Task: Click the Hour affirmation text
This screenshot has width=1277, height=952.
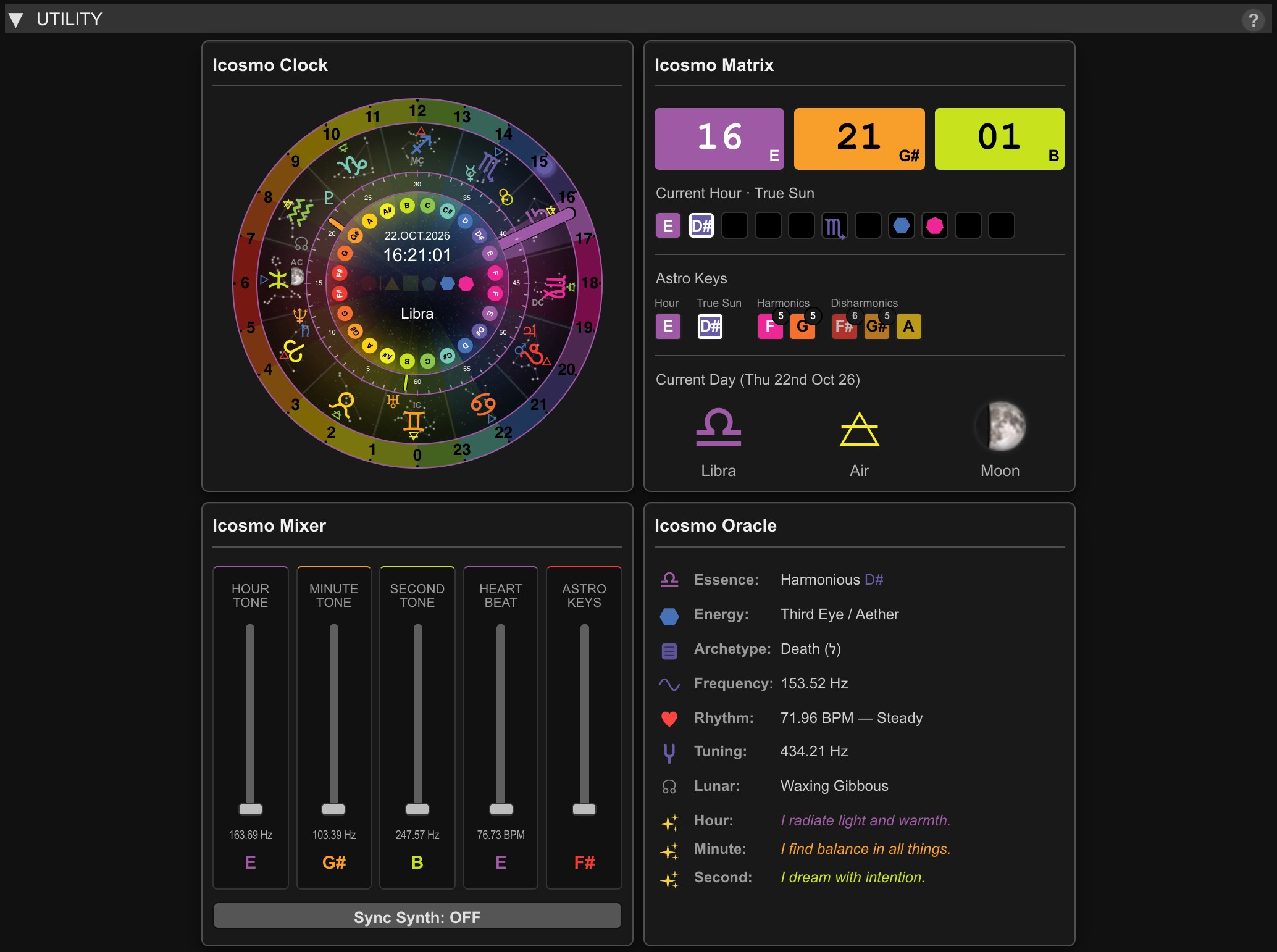Action: click(x=865, y=820)
